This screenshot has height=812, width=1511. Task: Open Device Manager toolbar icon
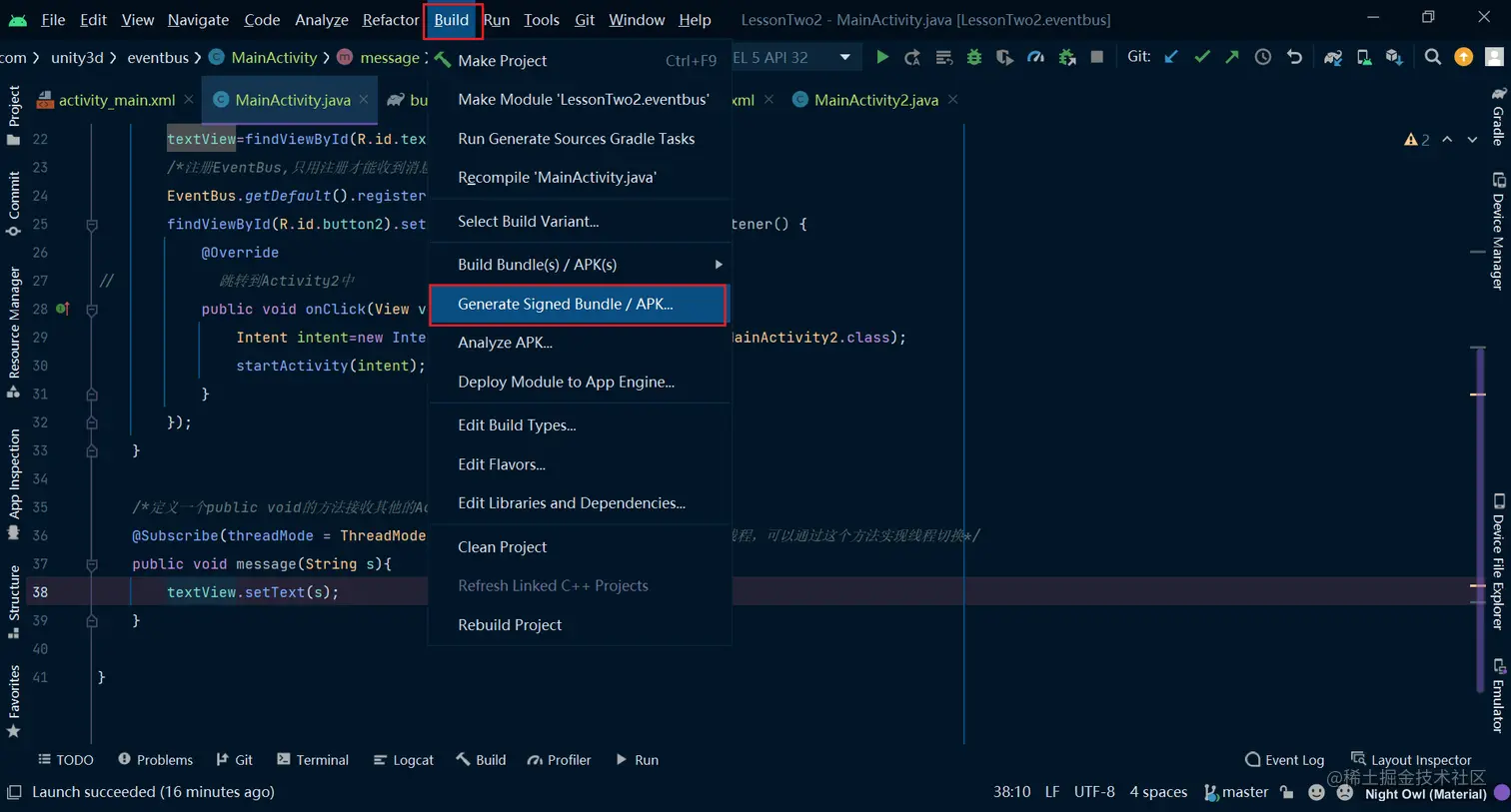click(x=1364, y=57)
